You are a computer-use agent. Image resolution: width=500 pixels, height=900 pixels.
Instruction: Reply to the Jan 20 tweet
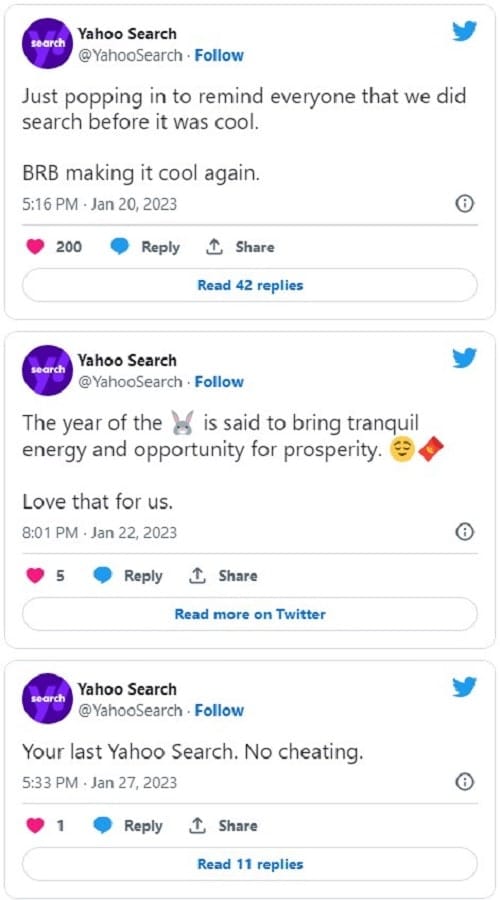click(x=144, y=247)
